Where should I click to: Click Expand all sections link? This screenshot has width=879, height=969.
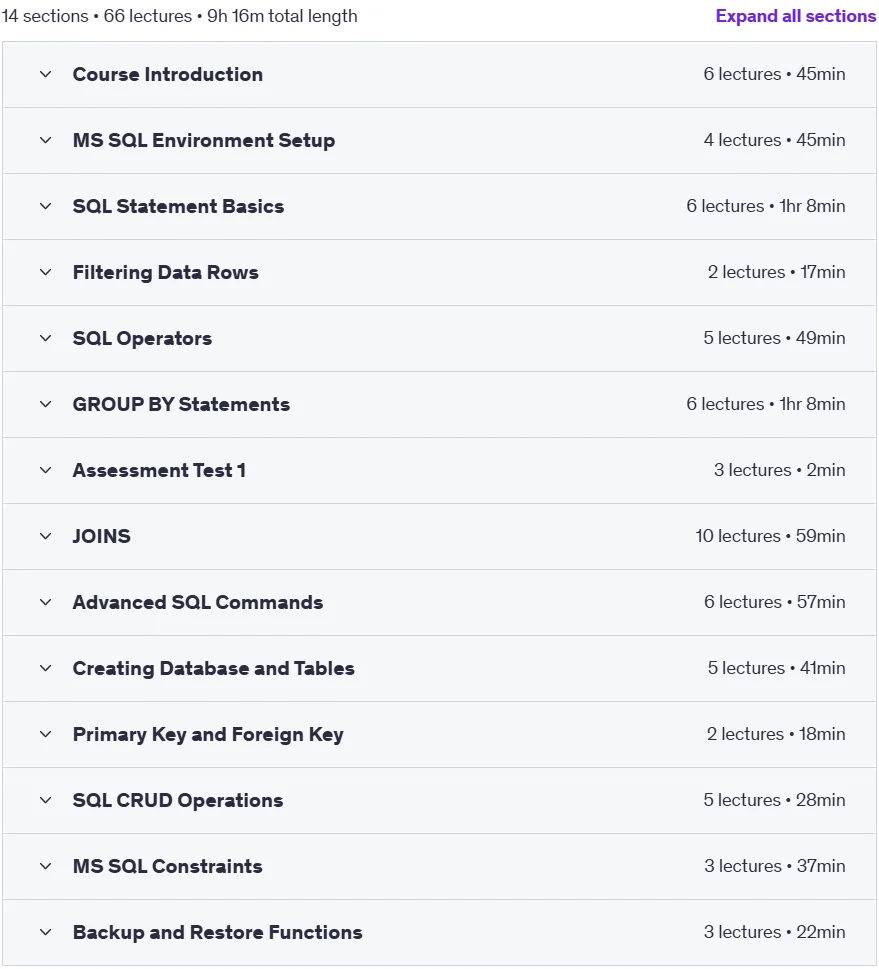(x=796, y=16)
